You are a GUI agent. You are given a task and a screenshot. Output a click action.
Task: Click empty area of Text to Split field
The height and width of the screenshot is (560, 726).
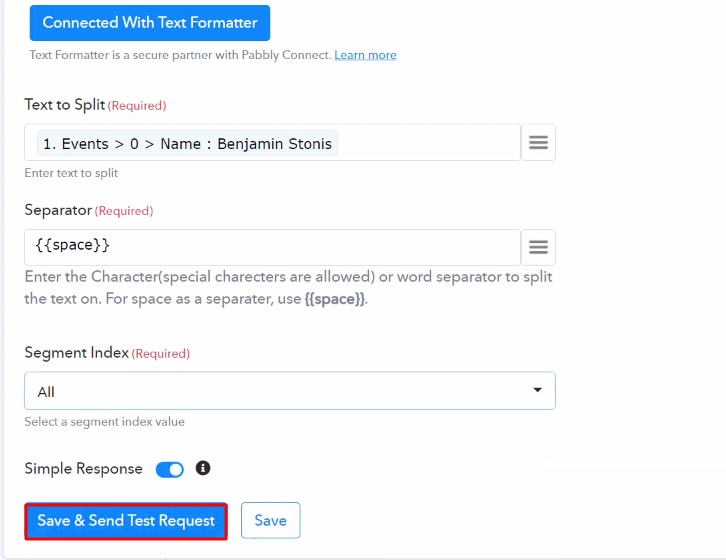coord(428,143)
